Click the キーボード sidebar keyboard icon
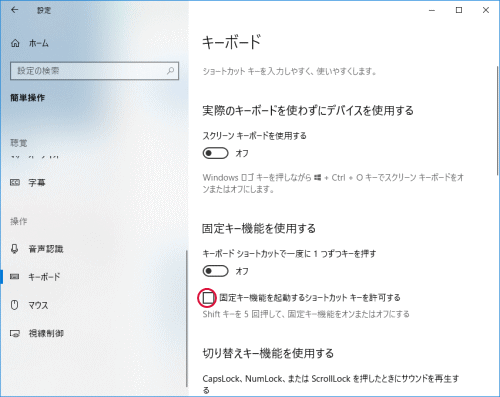500x397 pixels. click(x=15, y=276)
